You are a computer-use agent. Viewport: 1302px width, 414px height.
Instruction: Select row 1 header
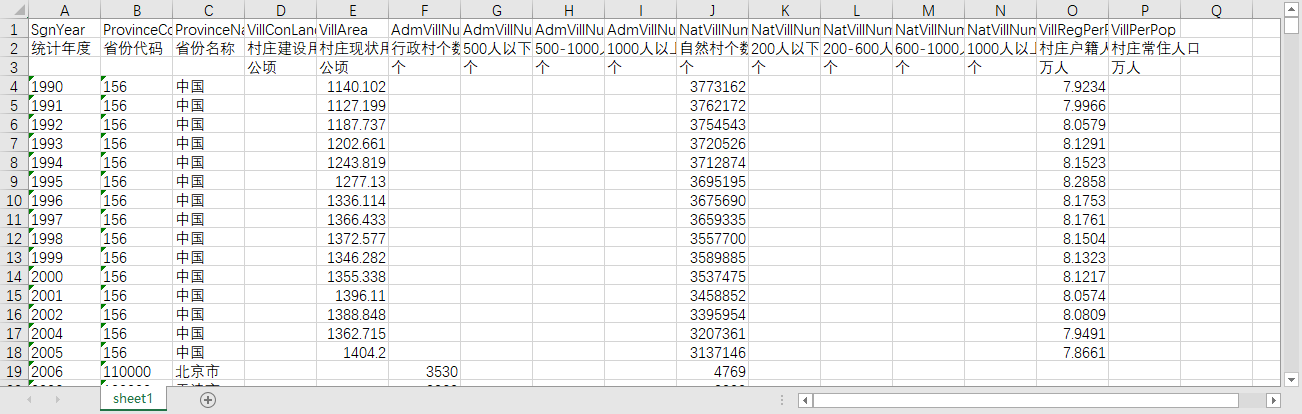click(14, 29)
